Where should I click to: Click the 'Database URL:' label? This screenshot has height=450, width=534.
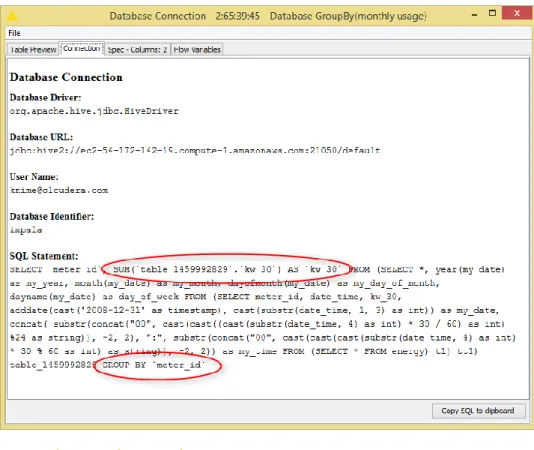[41, 137]
